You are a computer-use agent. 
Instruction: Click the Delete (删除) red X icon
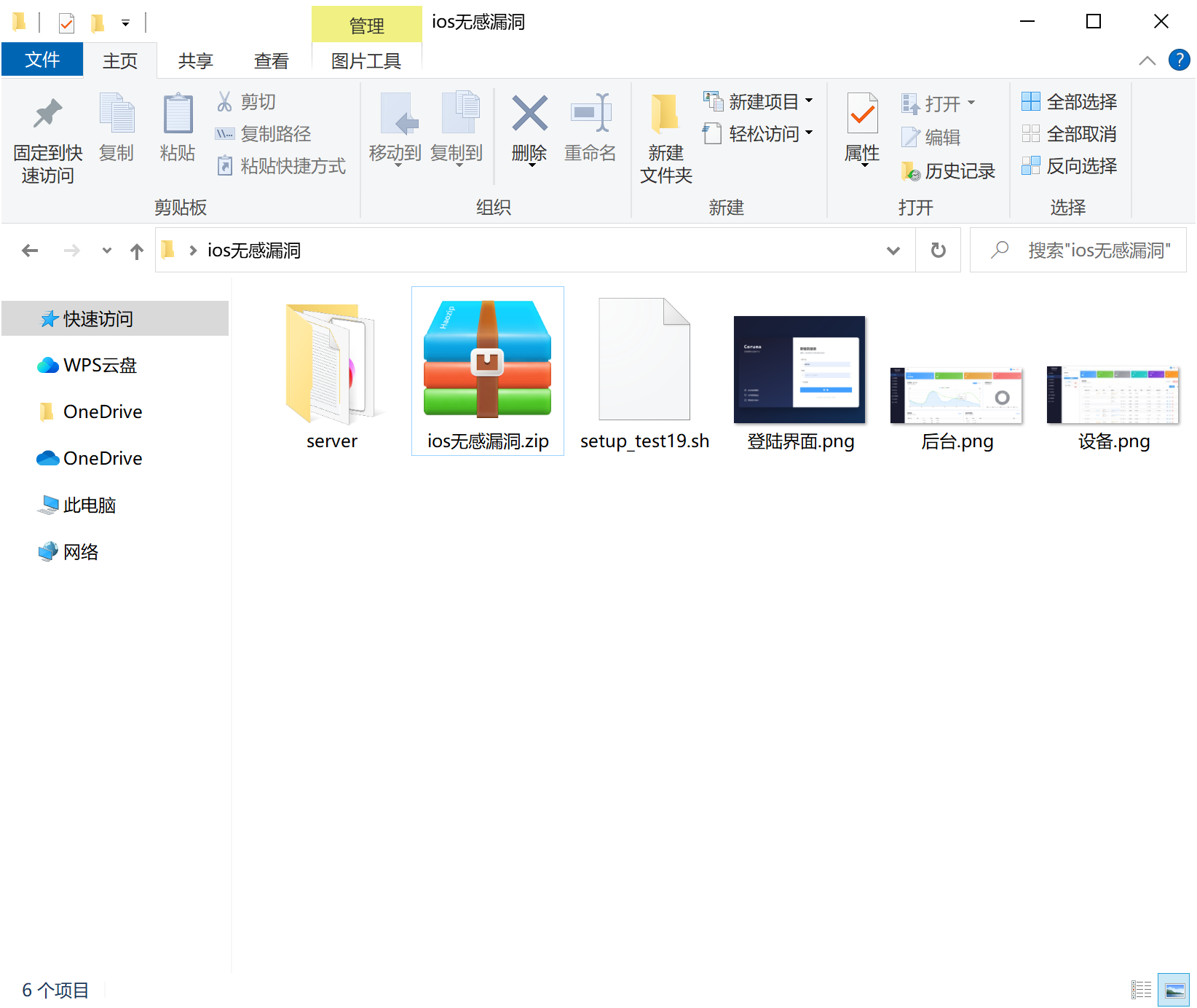(529, 114)
